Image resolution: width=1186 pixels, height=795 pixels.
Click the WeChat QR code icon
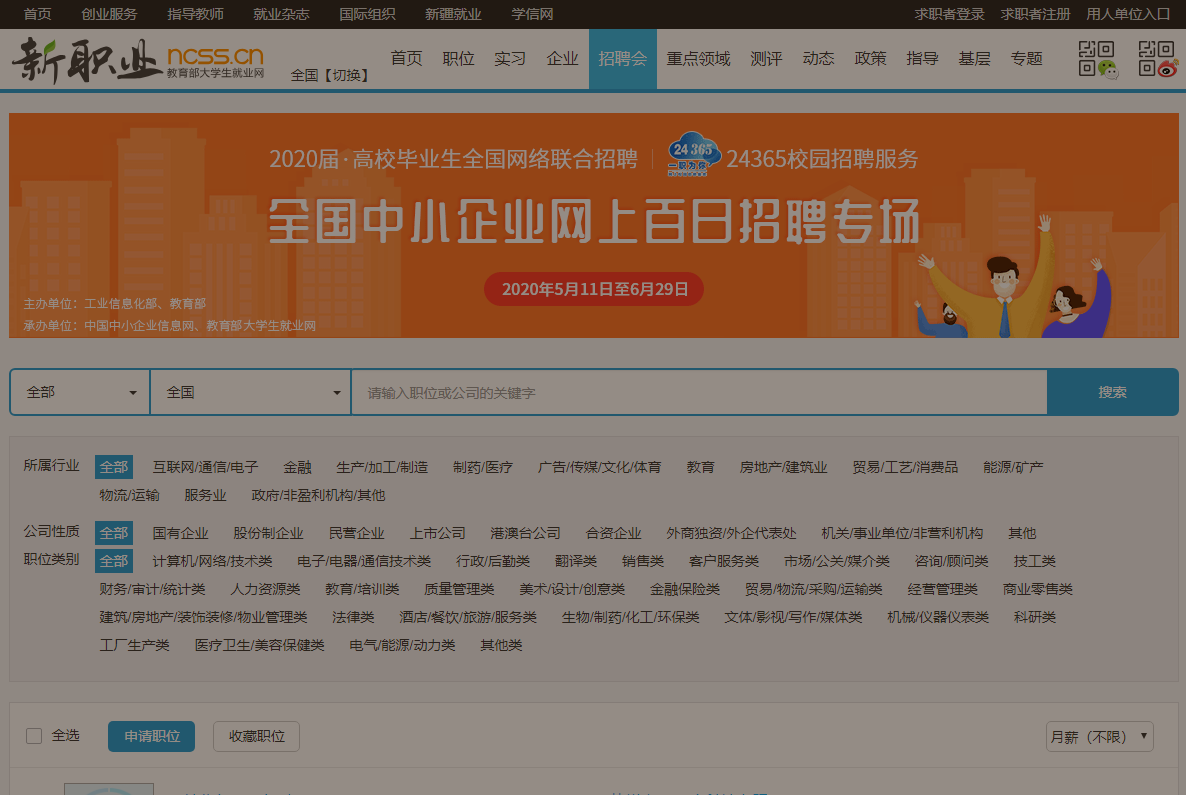pos(1097,59)
